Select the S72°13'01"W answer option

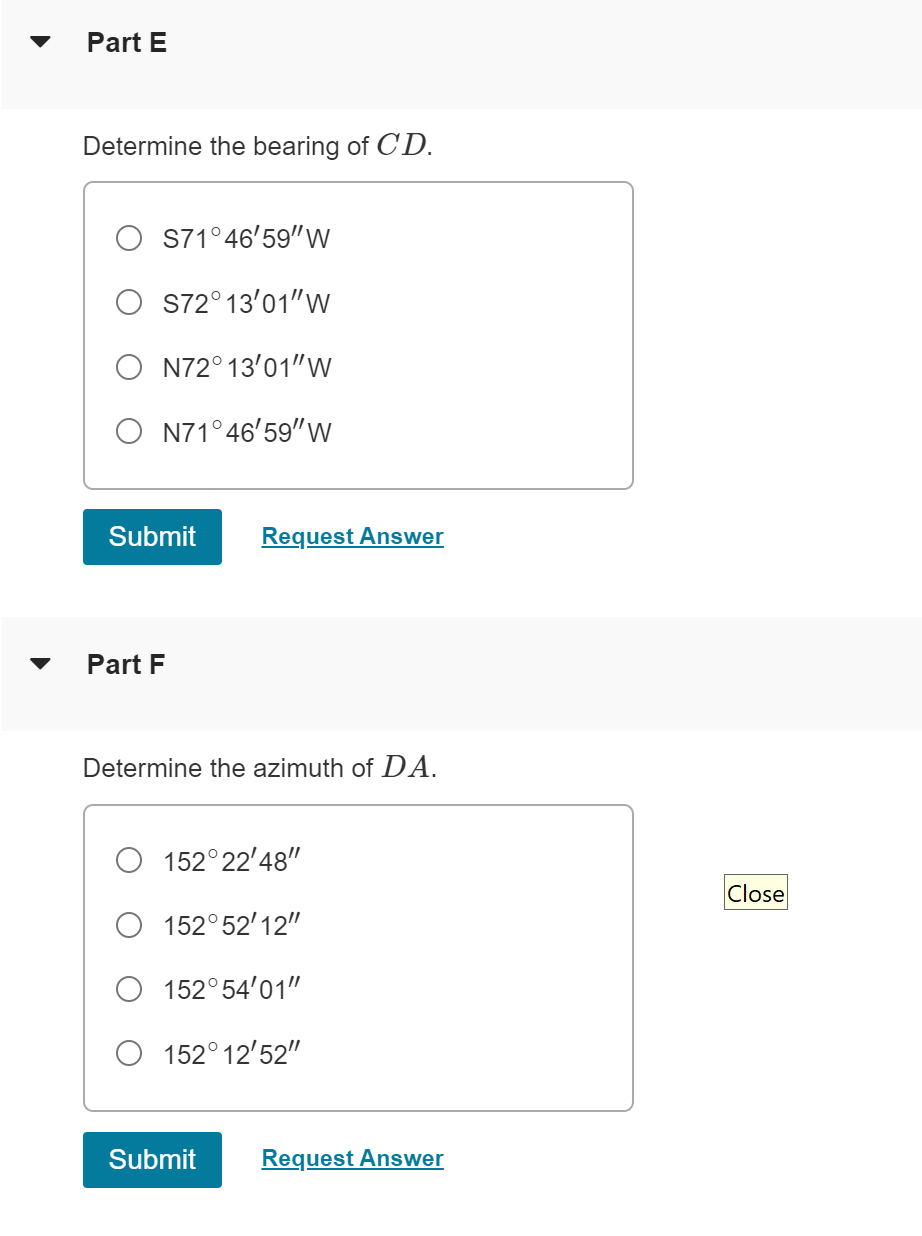coord(128,302)
